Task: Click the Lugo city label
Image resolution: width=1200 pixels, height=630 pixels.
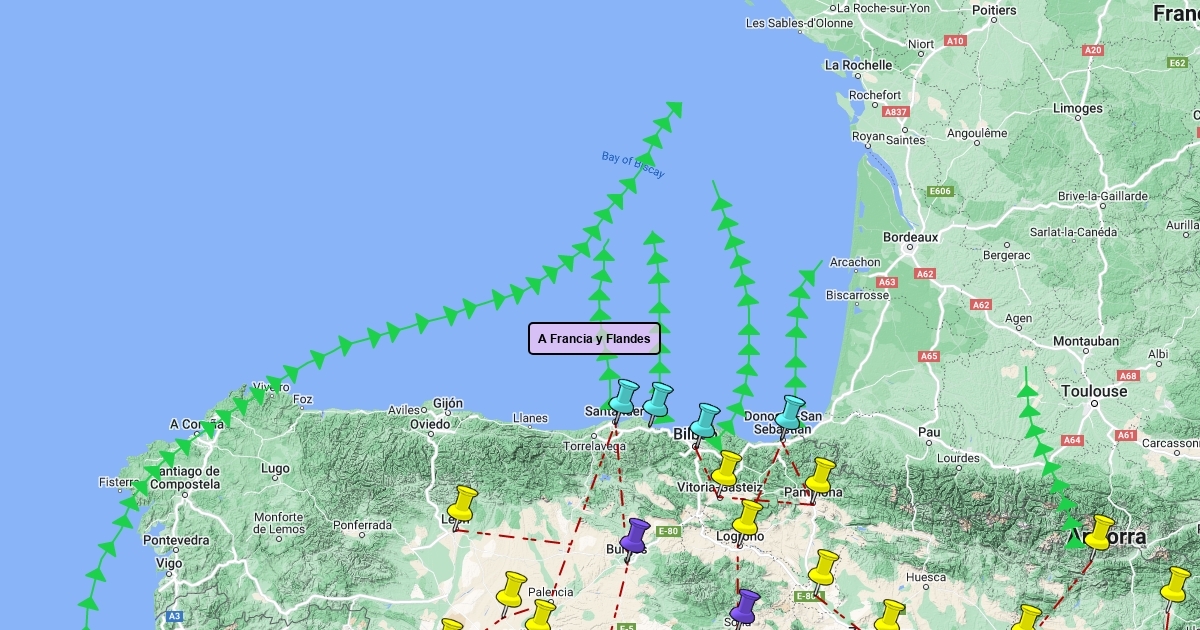Action: (275, 468)
